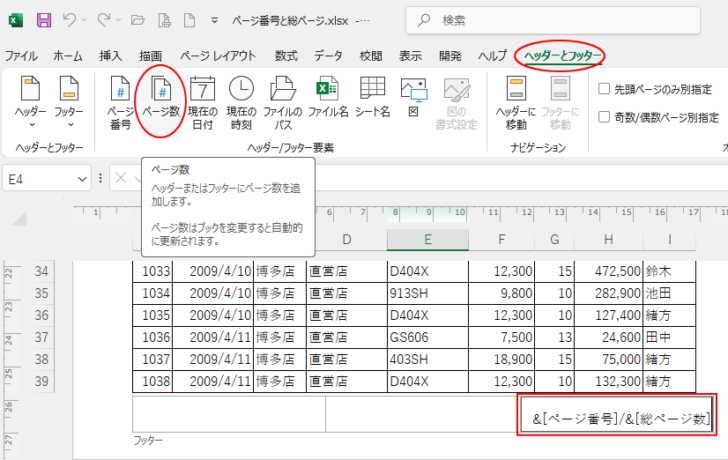Click the center footer section box
The width and height of the screenshot is (728, 460).
coord(422,414)
